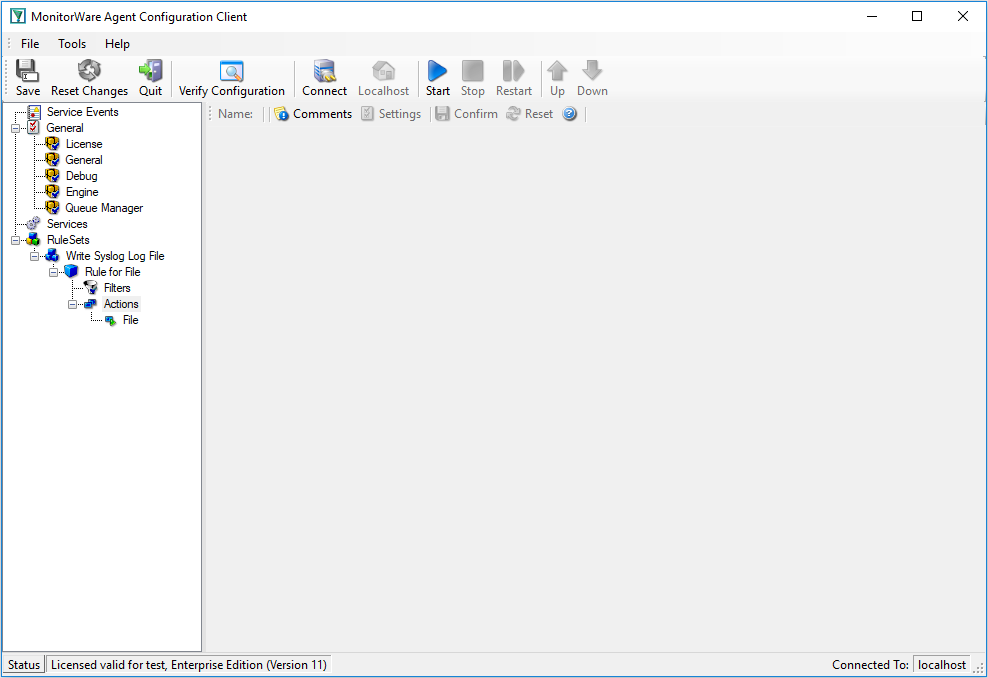
Task: Click the Comments icon button
Action: click(282, 114)
